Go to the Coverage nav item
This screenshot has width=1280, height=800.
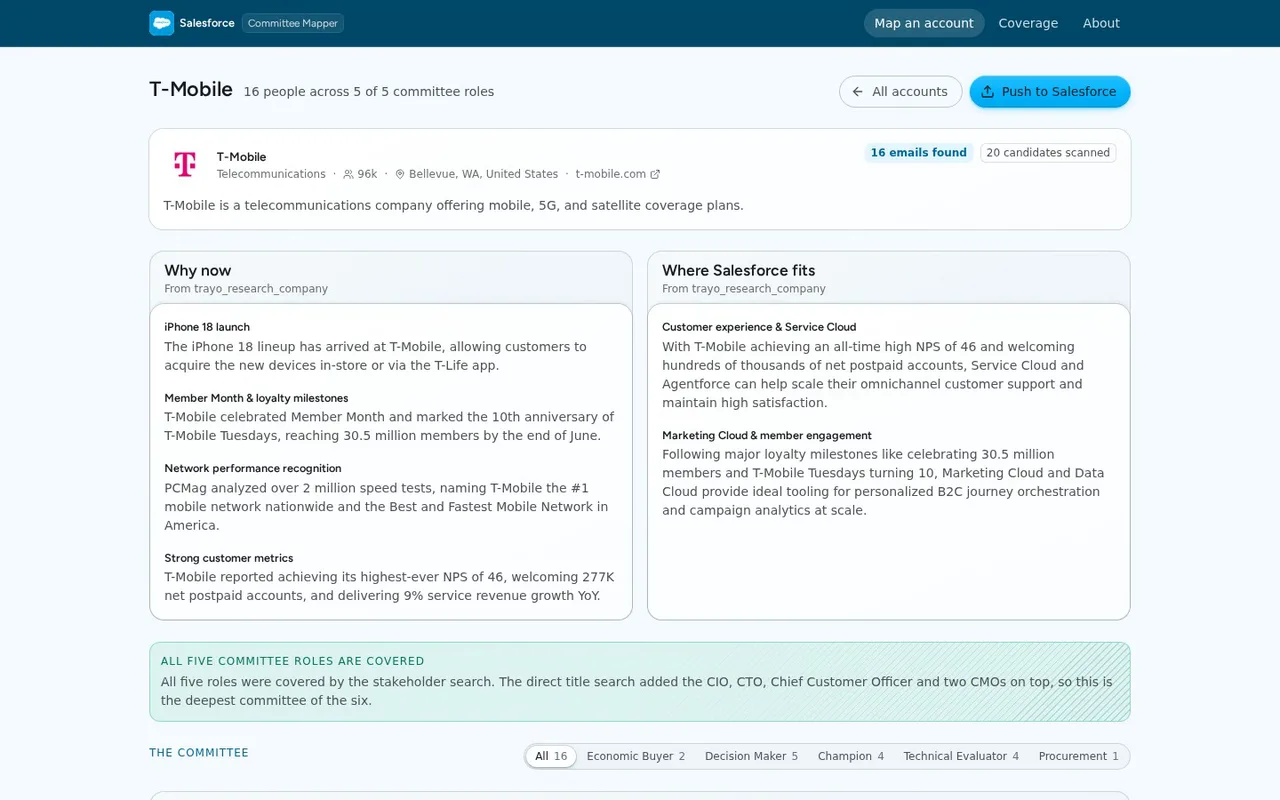tap(1028, 23)
